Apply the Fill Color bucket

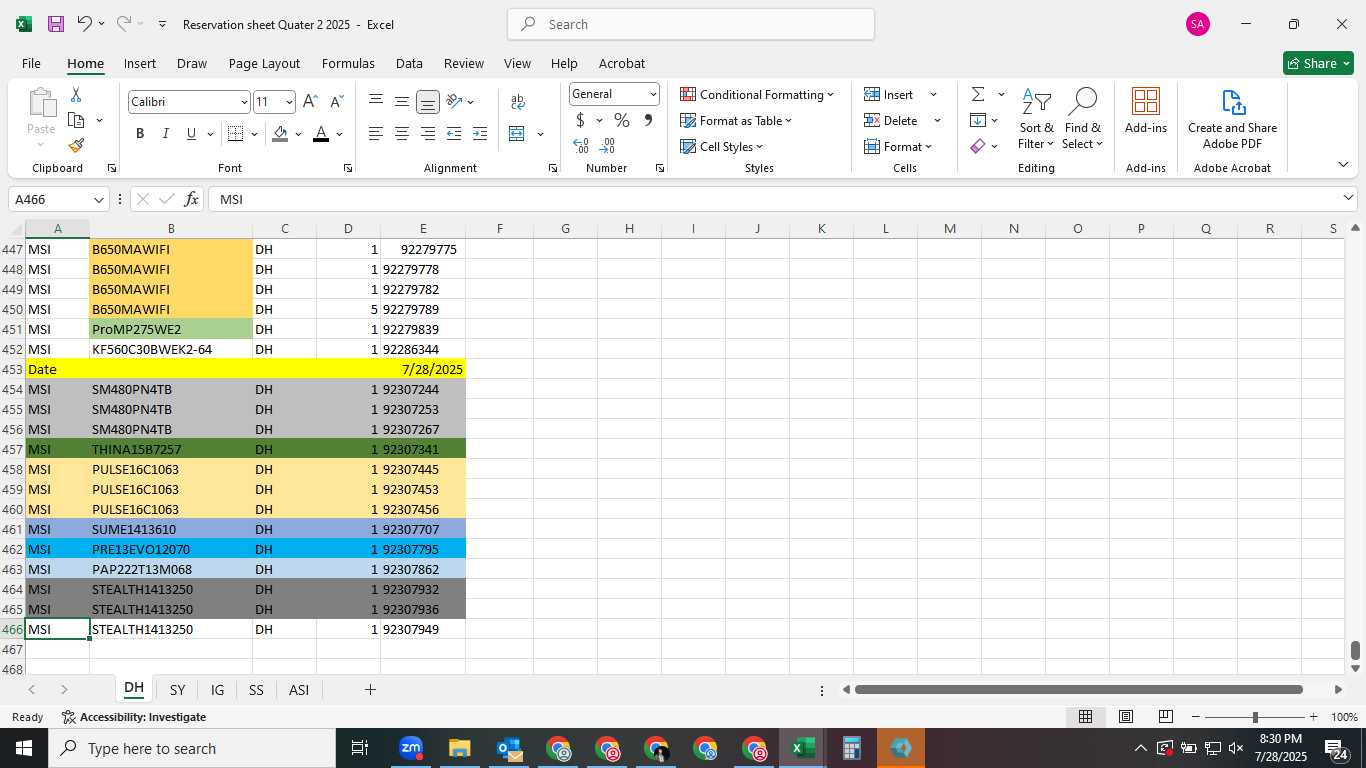pos(280,134)
